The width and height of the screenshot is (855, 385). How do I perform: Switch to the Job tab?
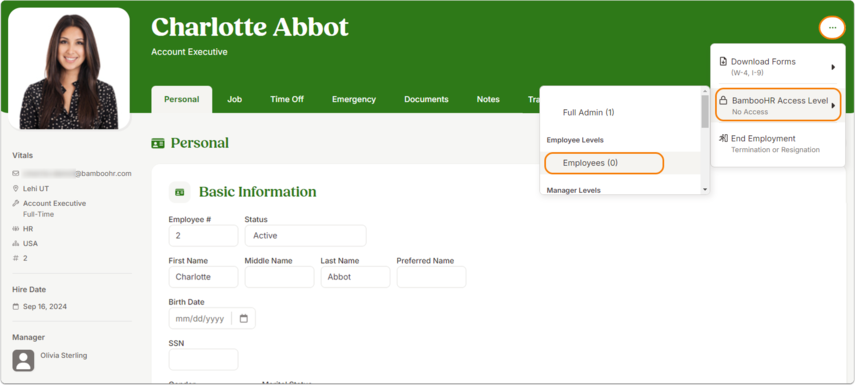click(x=234, y=99)
